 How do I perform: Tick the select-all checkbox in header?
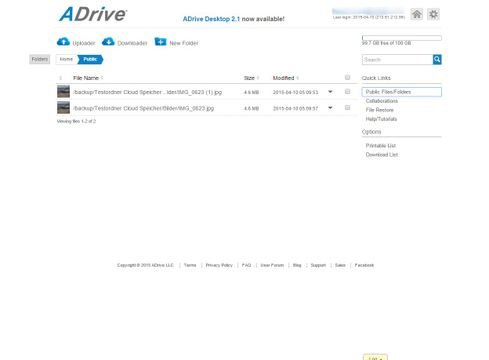point(347,77)
